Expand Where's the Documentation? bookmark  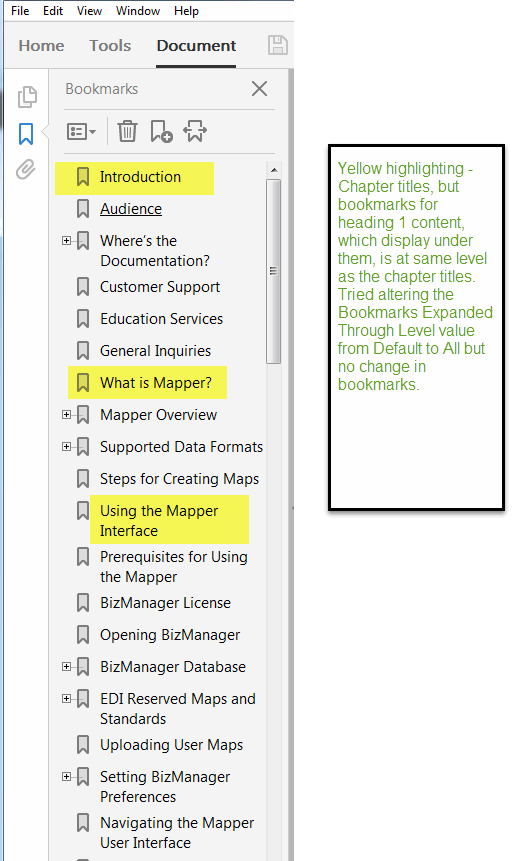click(x=66, y=241)
